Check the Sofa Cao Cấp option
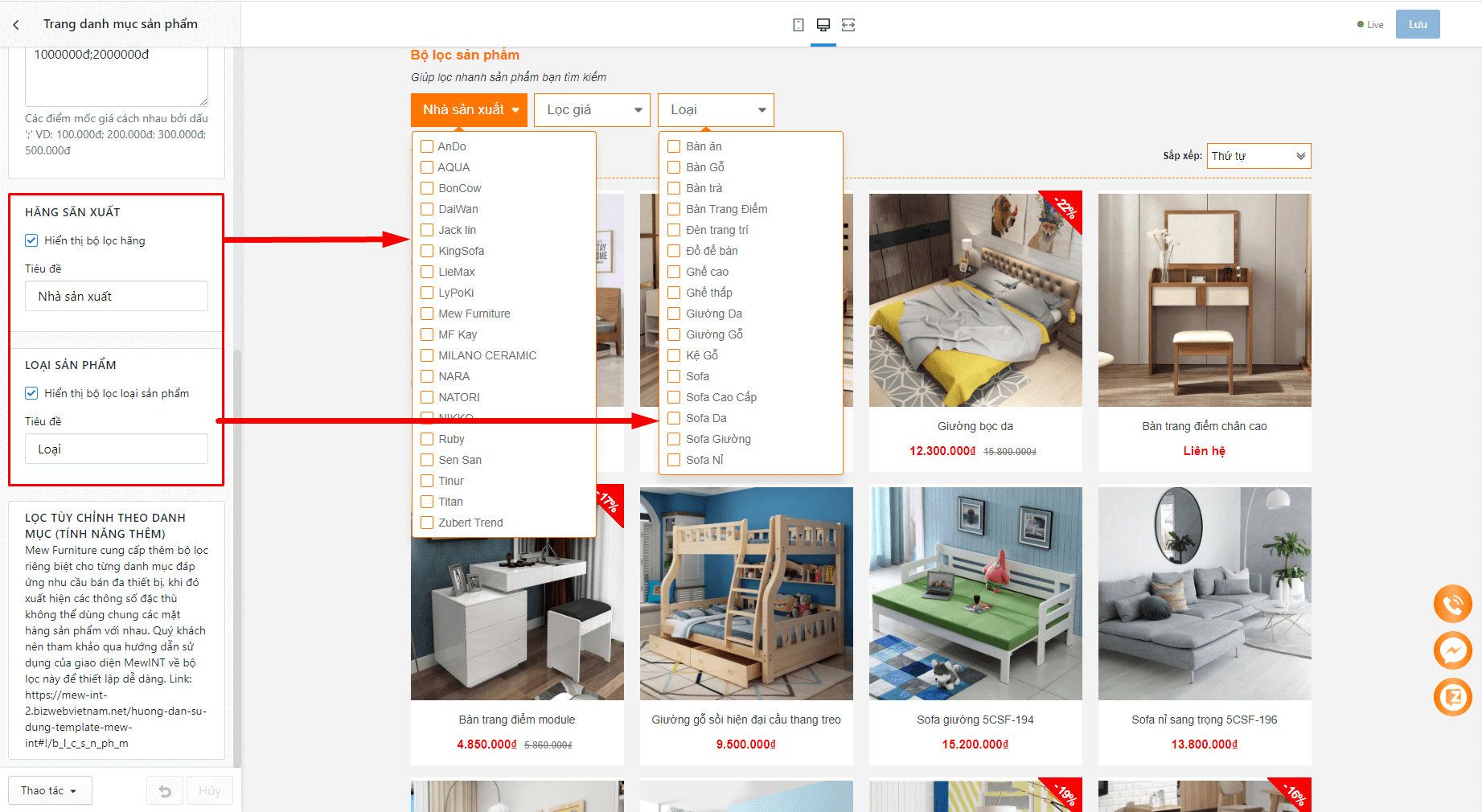Image resolution: width=1482 pixels, height=812 pixels. point(674,397)
